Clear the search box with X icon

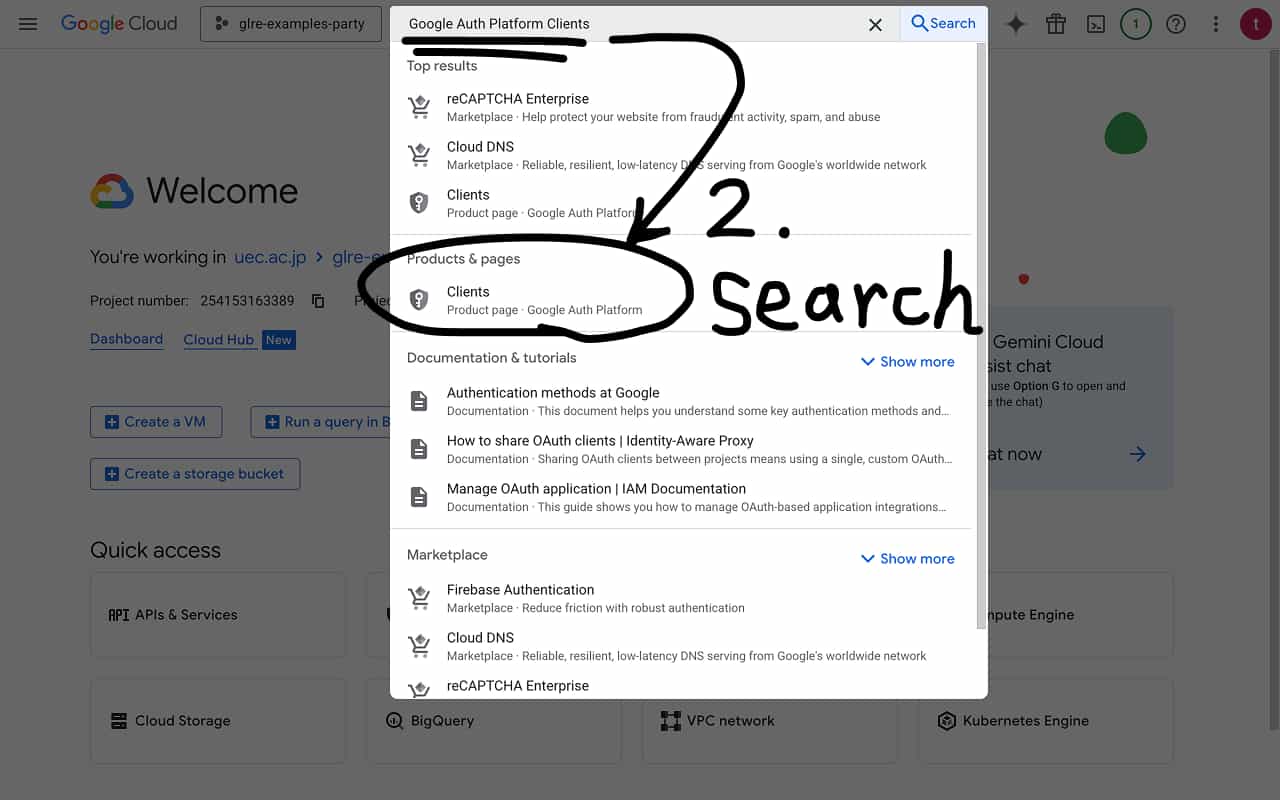pos(875,24)
